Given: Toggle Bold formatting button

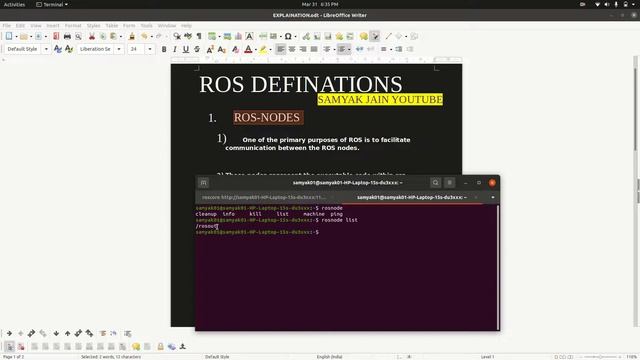Looking at the screenshot, I should click(x=164, y=49).
